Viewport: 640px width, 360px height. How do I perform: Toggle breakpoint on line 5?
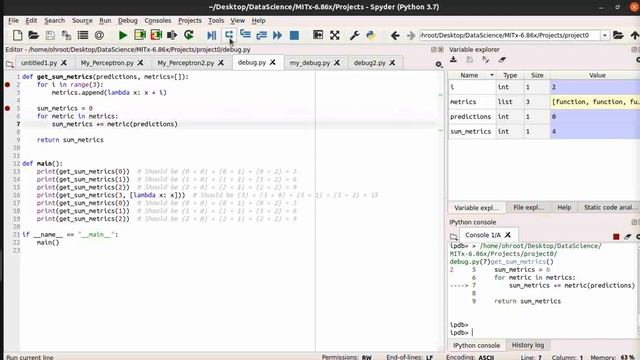[x=7, y=108]
